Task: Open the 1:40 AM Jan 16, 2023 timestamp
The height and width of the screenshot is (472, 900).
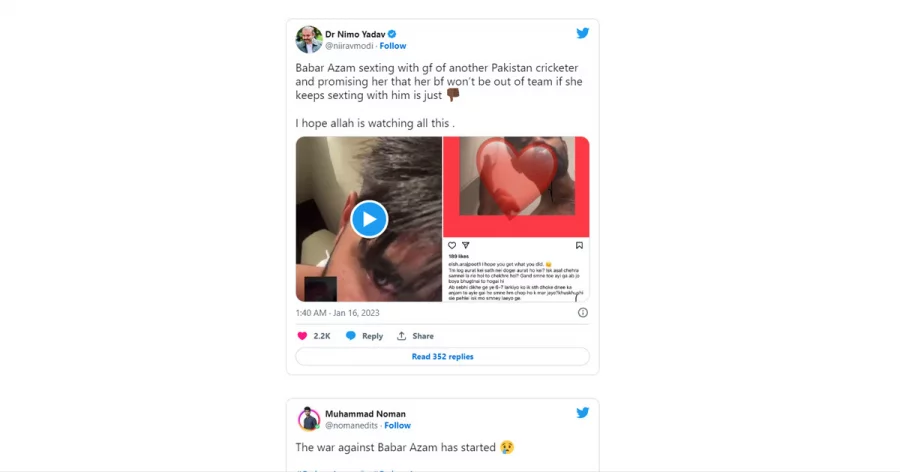Action: click(x=338, y=313)
